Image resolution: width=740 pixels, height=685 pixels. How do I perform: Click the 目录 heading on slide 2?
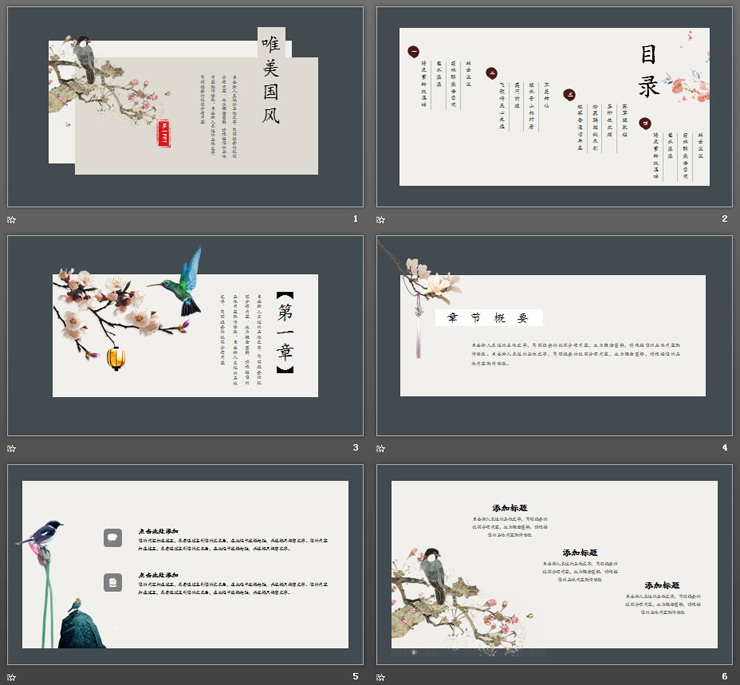[x=649, y=72]
